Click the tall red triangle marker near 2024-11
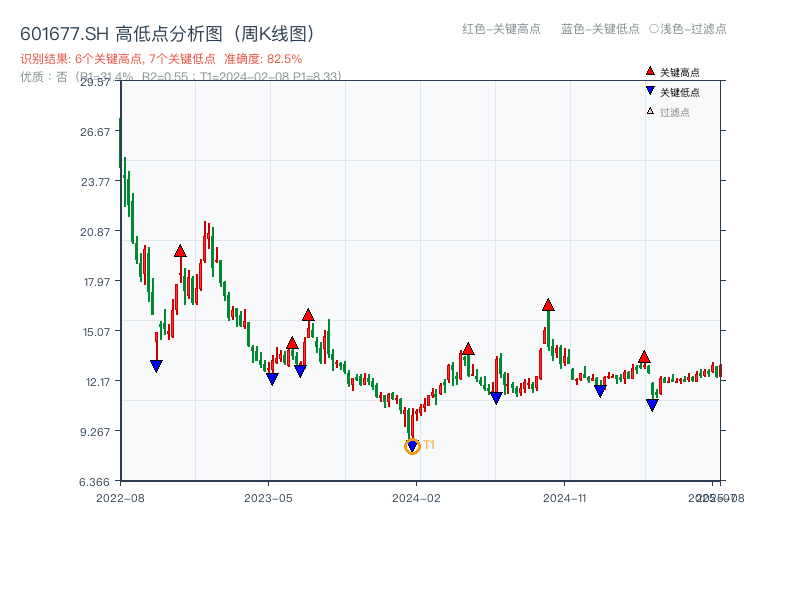Screen dimensions: 800x600 [548, 305]
